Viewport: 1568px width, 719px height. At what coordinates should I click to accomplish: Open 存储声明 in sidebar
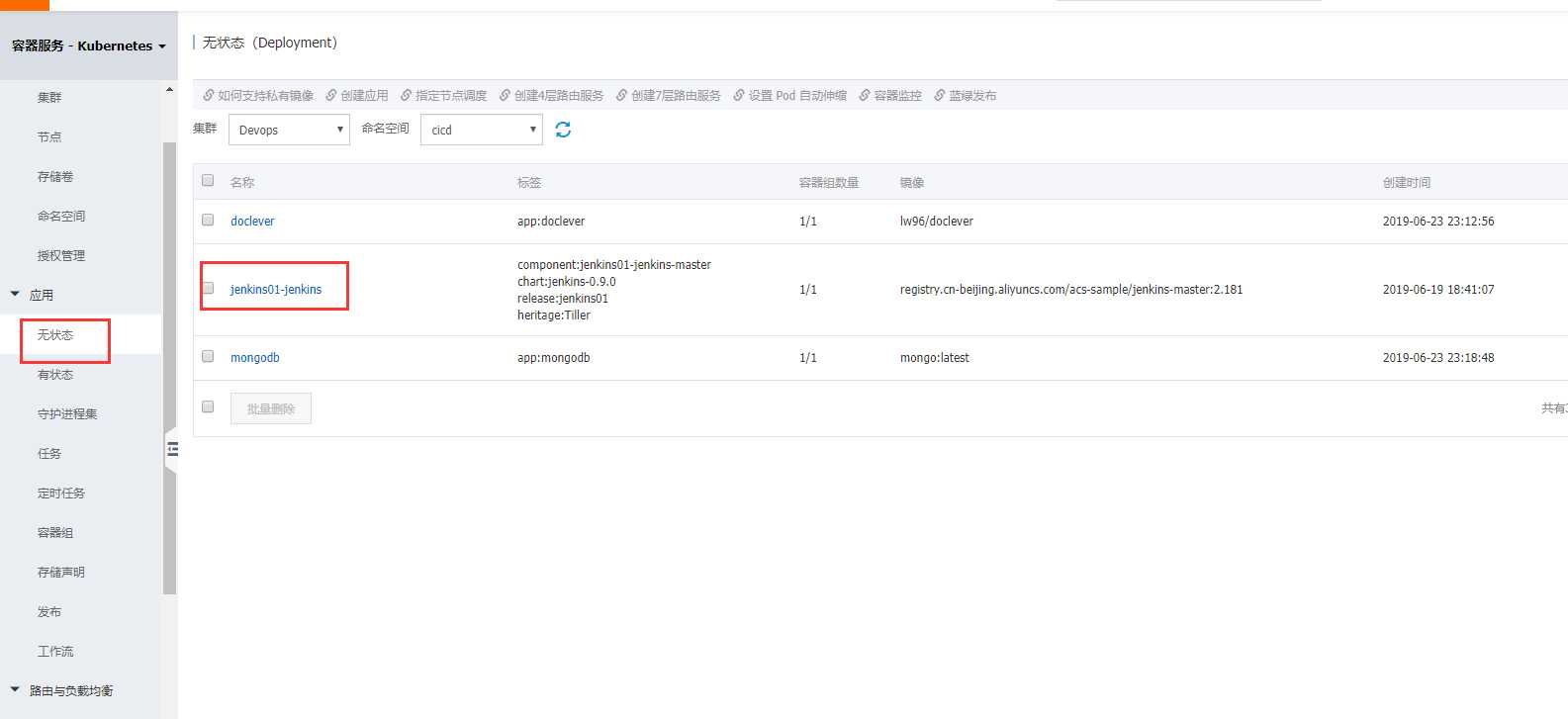[61, 572]
